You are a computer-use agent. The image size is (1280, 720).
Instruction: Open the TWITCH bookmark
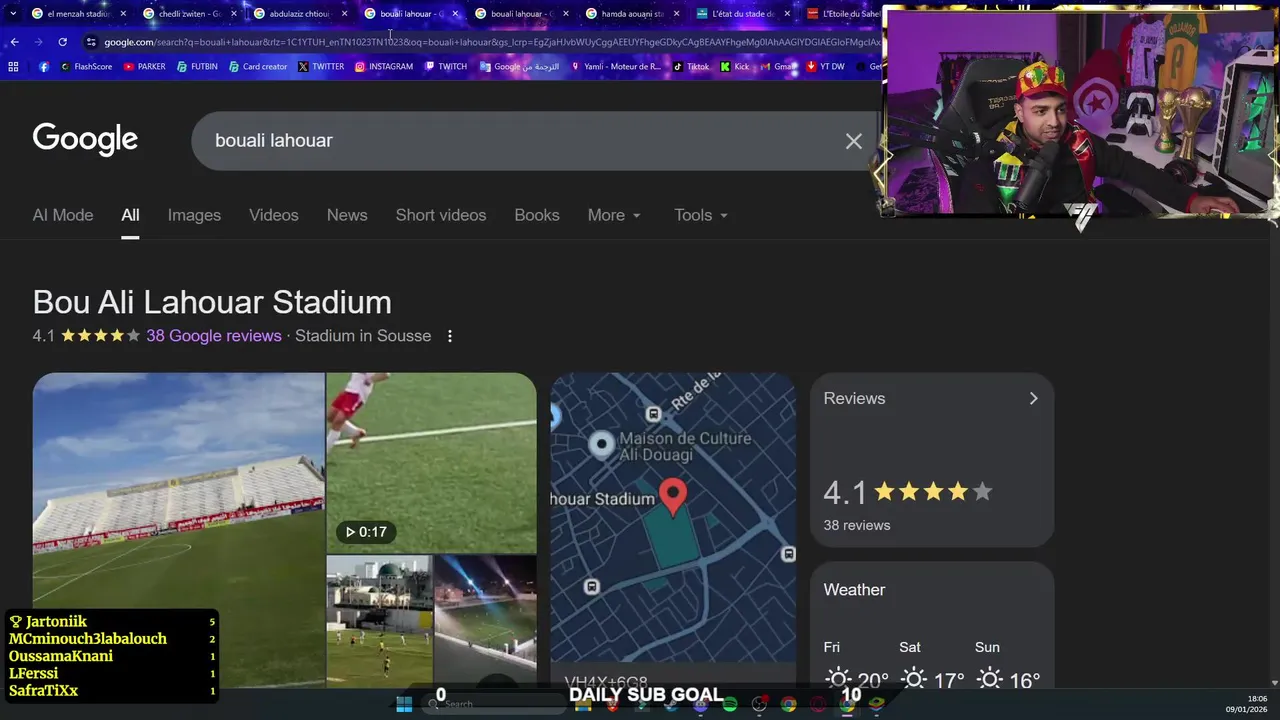point(446,67)
